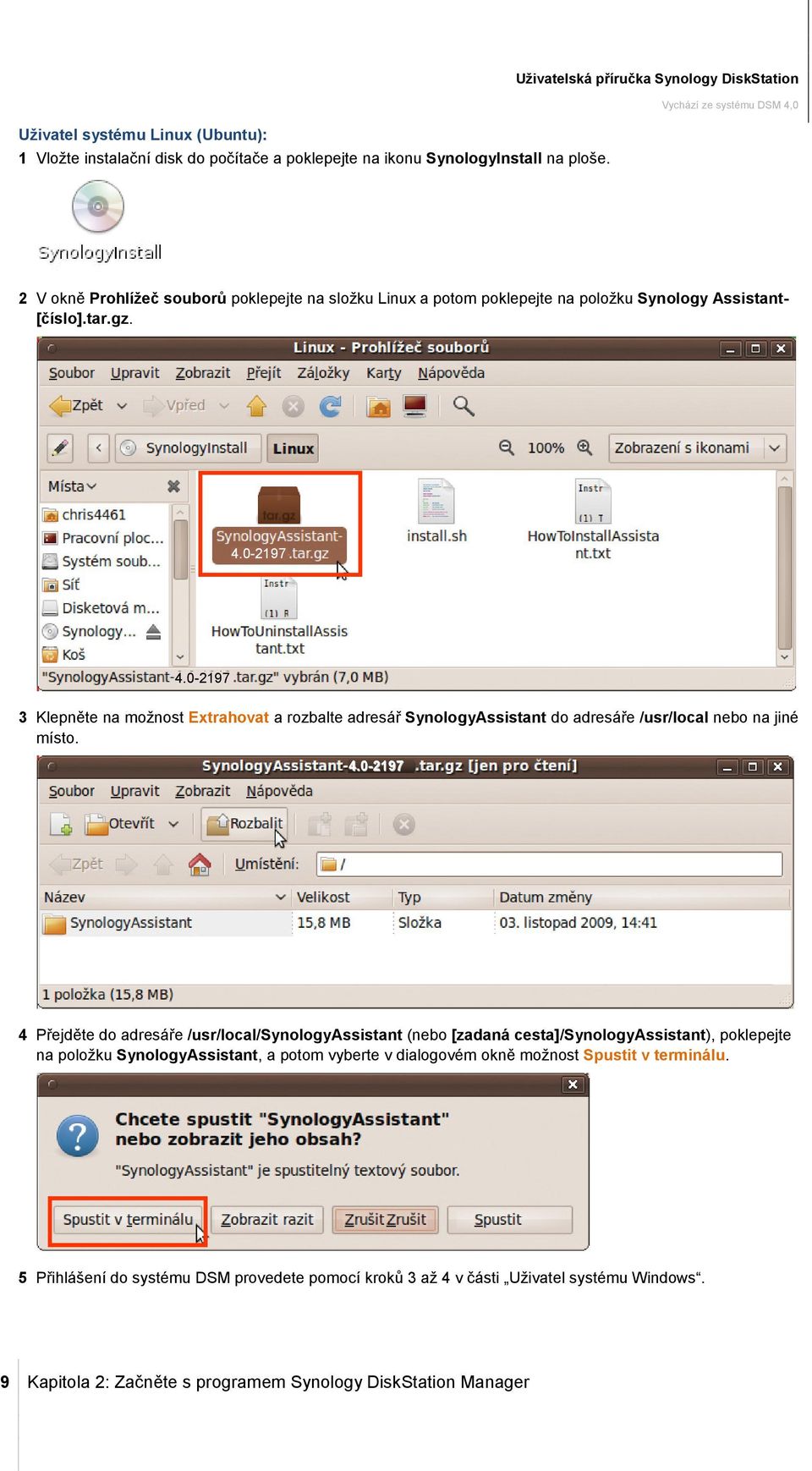This screenshot has height=1471, width=812.
Task: Open Systém souborů in the places sidebar
Action: coord(101,561)
